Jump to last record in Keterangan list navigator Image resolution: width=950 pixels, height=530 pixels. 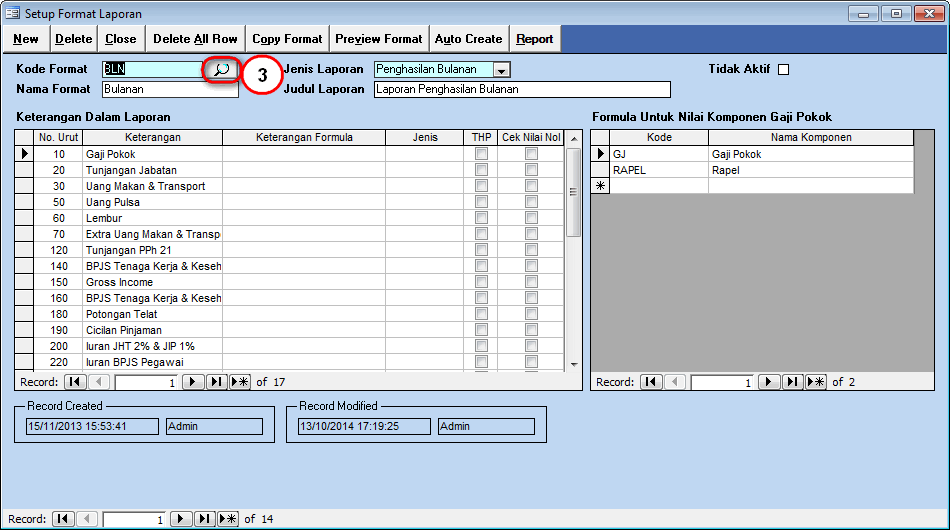click(216, 382)
